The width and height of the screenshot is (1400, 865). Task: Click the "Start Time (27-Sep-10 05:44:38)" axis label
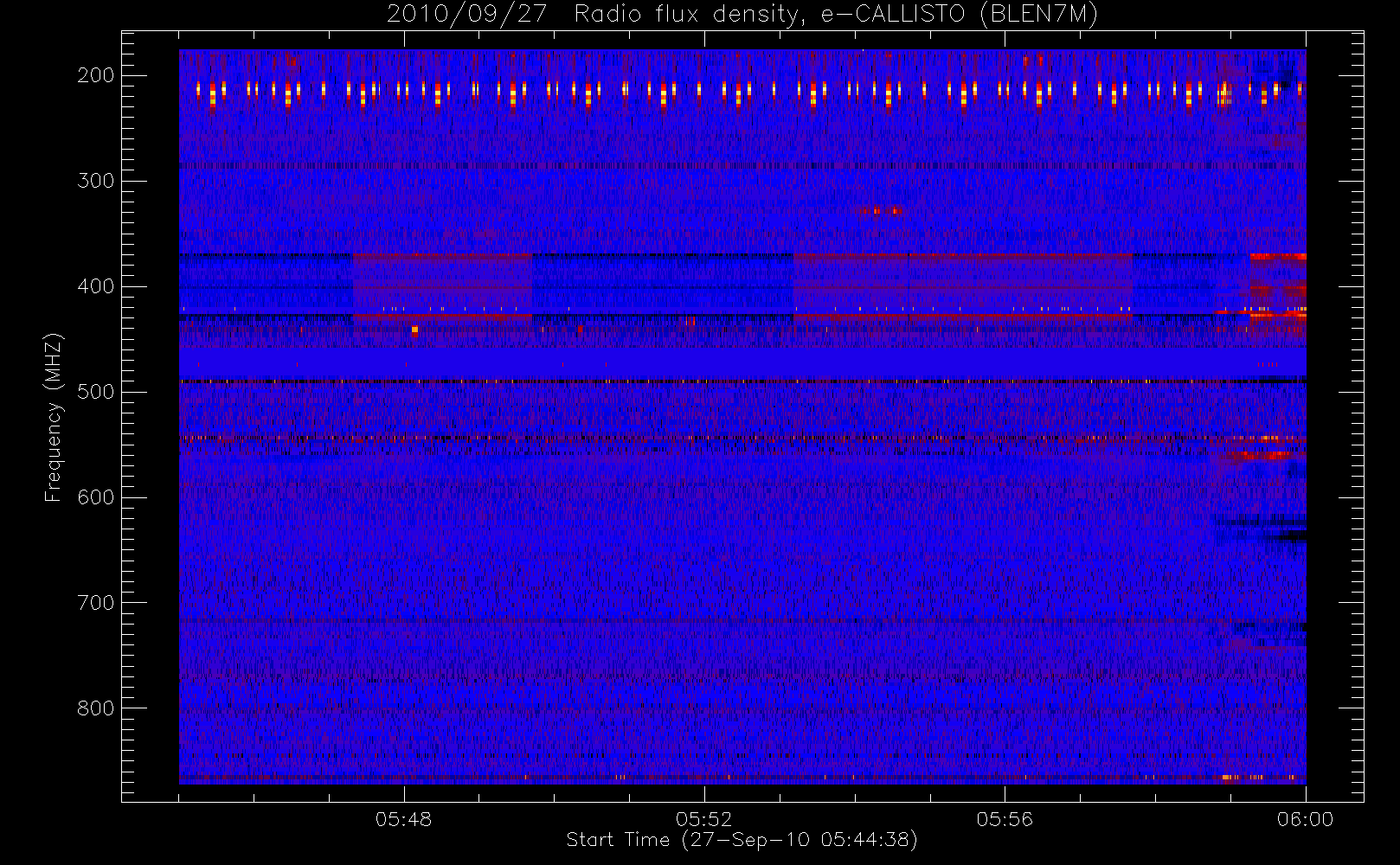[742, 840]
